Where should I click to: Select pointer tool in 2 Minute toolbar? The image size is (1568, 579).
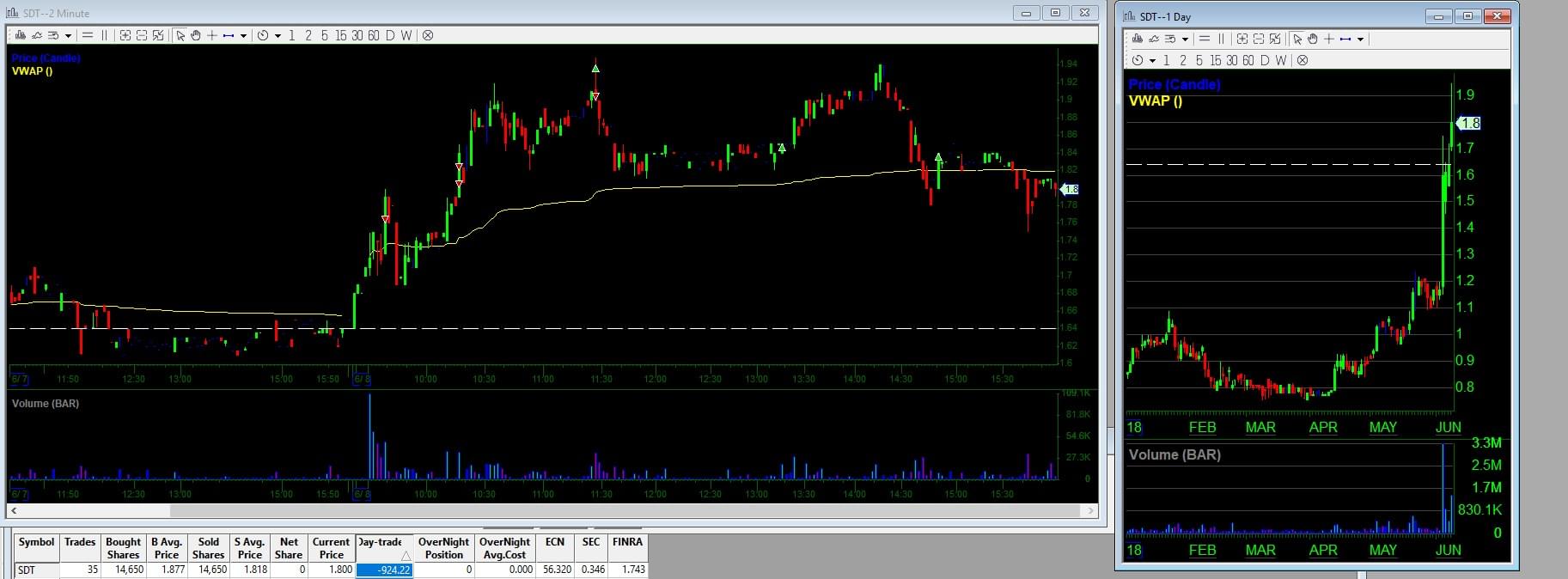pyautogui.click(x=180, y=35)
